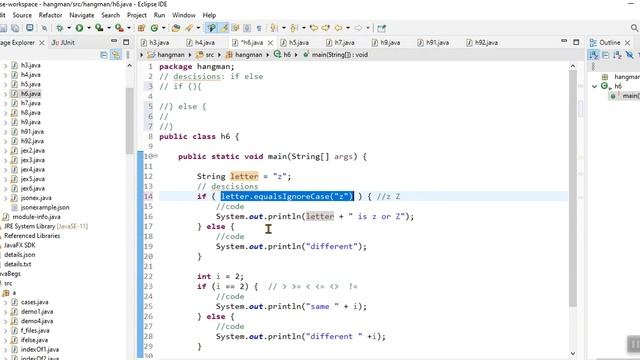Click the New Java Class icon
Screen dimensions: 640x360
pyautogui.click(x=154, y=28)
